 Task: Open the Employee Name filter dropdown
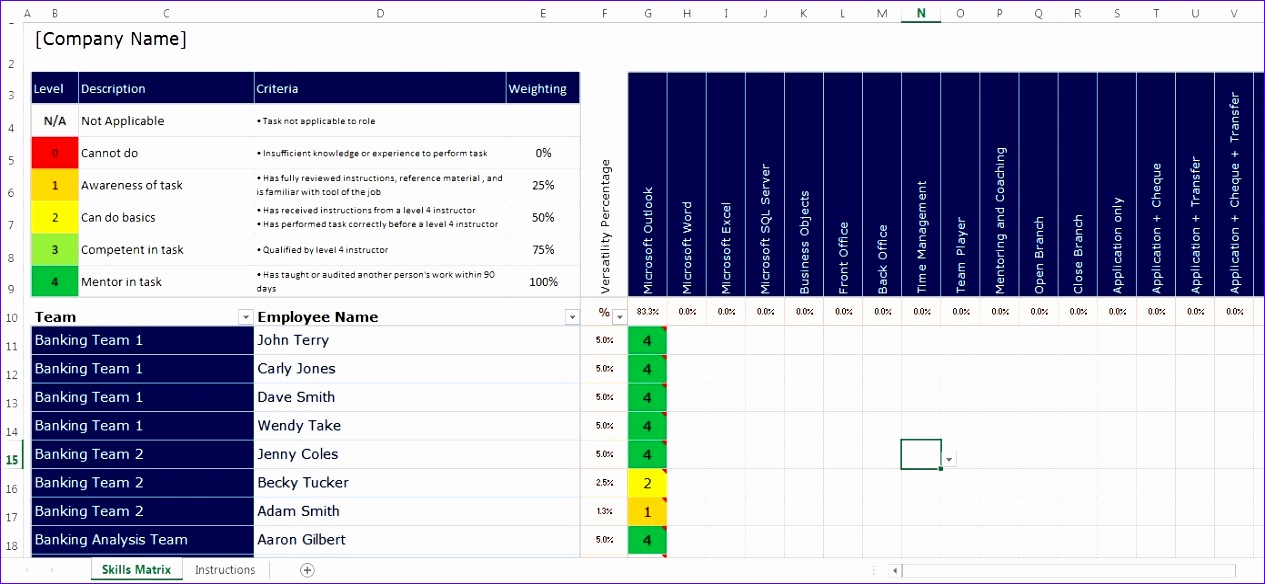572,316
